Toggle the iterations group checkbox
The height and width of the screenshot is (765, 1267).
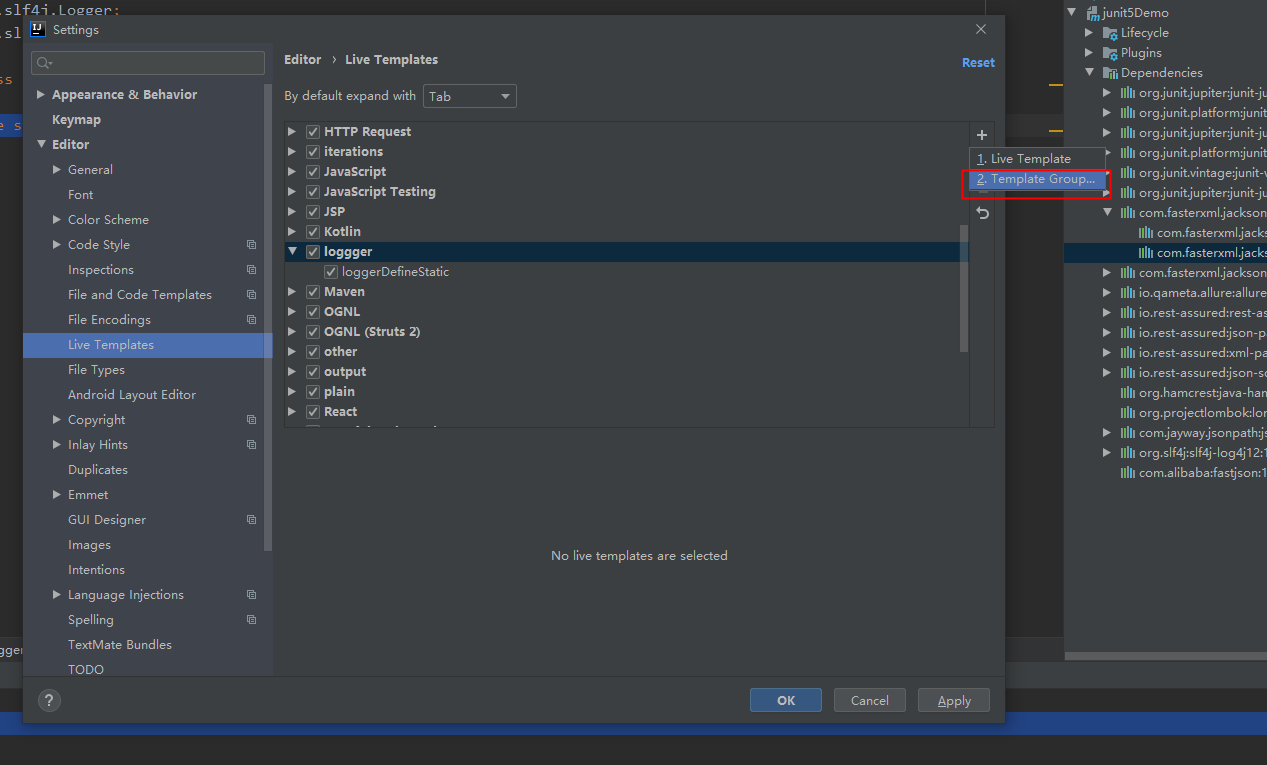[x=313, y=152]
